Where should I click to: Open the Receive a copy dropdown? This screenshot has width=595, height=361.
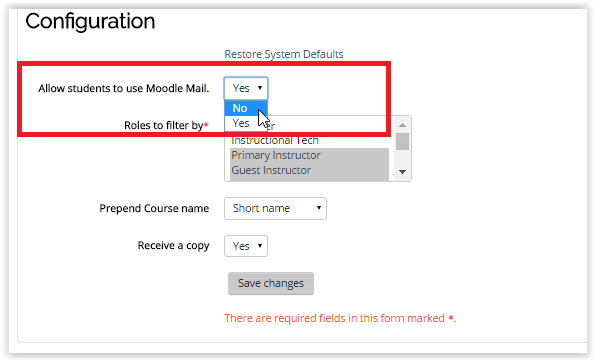(x=246, y=246)
